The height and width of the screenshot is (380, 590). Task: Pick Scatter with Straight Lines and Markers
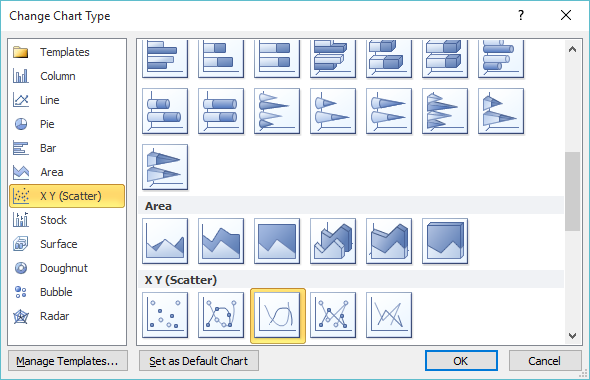(x=333, y=315)
